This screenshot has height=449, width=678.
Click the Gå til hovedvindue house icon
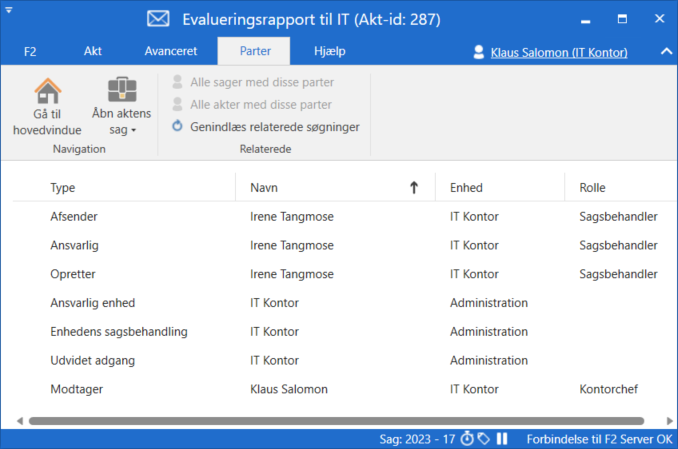[47, 91]
